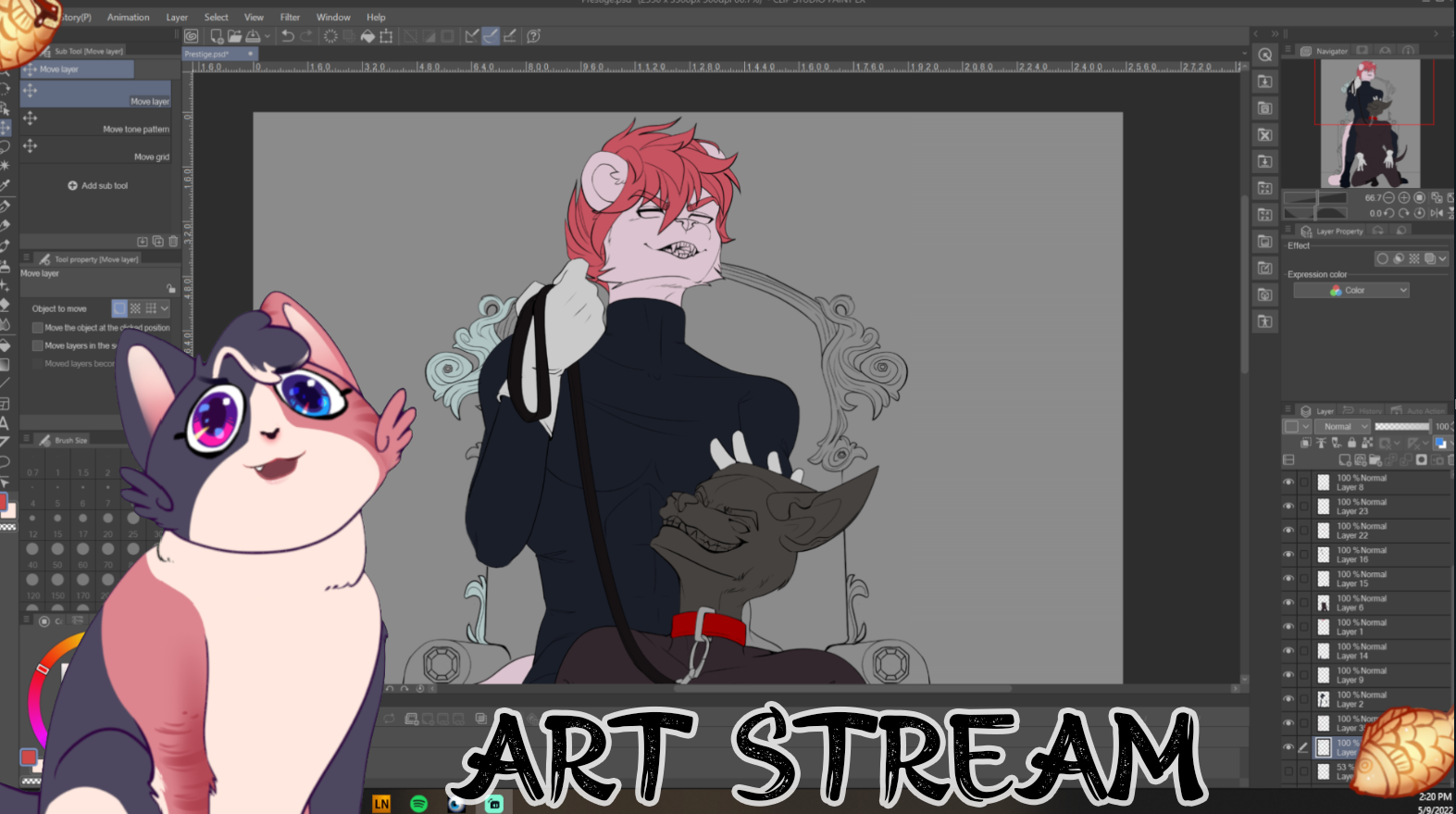Open the Save dropdown arrow in command bar
This screenshot has height=814, width=1456.
tap(268, 36)
